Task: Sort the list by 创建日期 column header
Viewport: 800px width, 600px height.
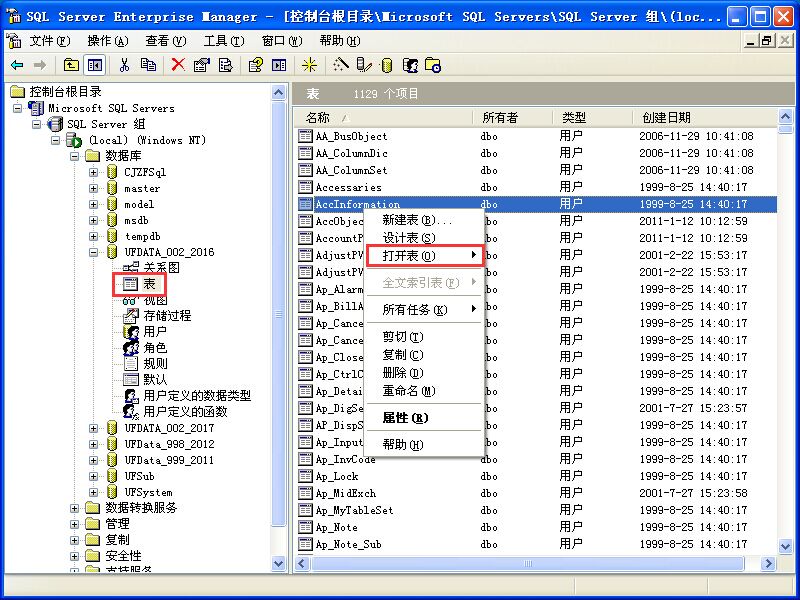Action: tap(671, 117)
